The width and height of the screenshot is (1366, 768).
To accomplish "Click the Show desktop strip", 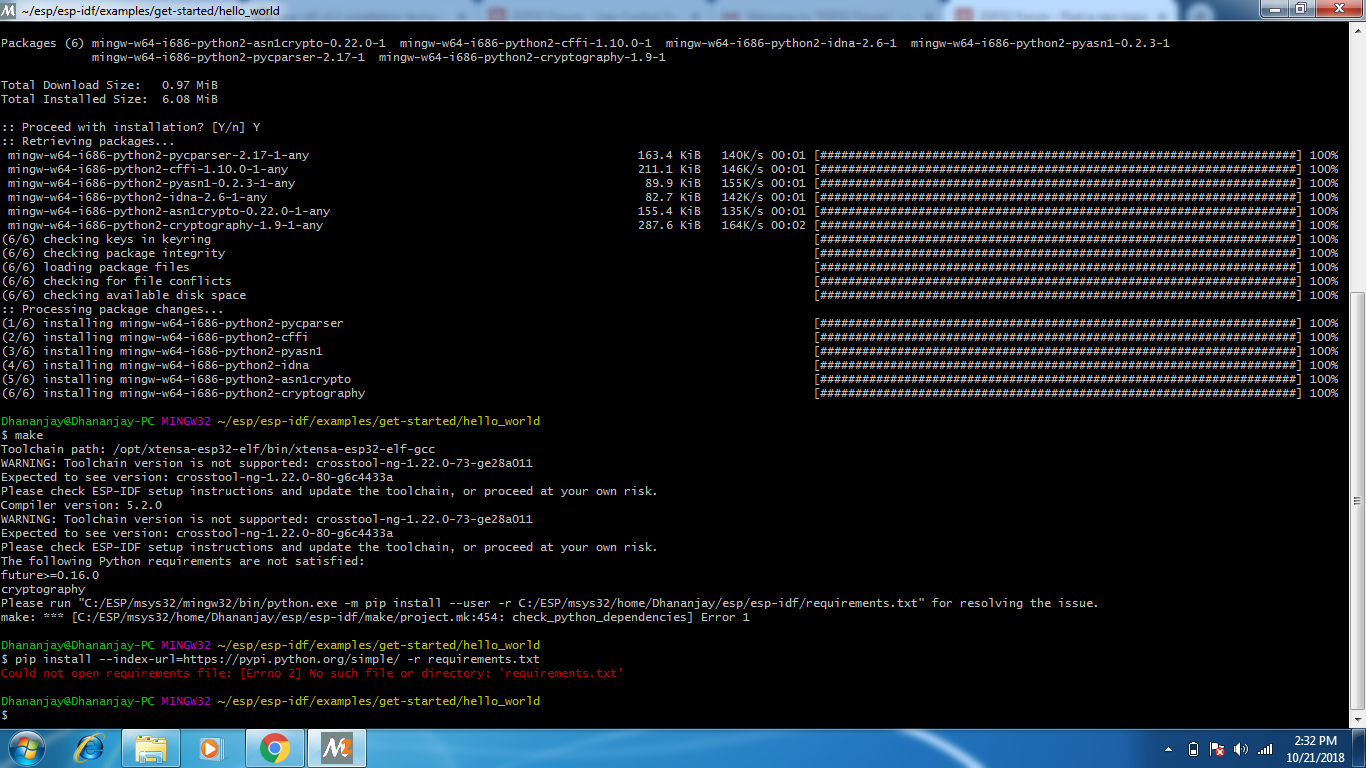I will tap(1359, 748).
